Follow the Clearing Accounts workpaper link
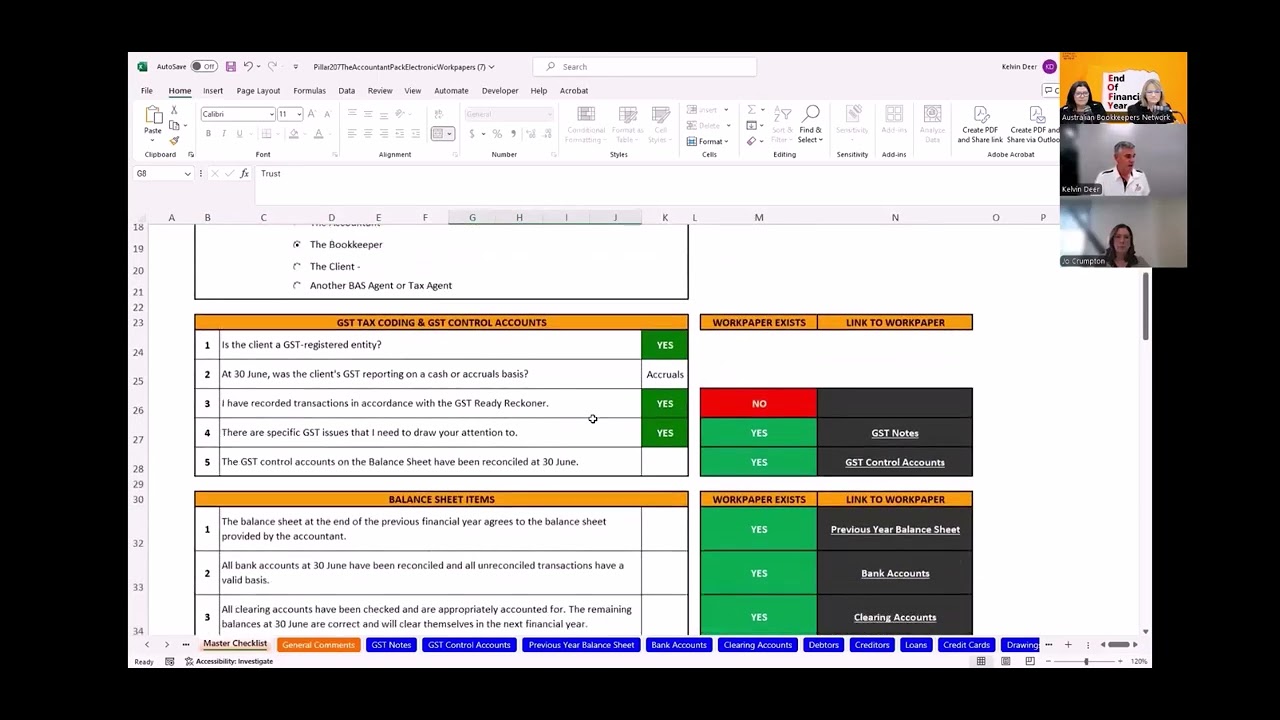Screen dimensions: 1280x720 [x=895, y=617]
